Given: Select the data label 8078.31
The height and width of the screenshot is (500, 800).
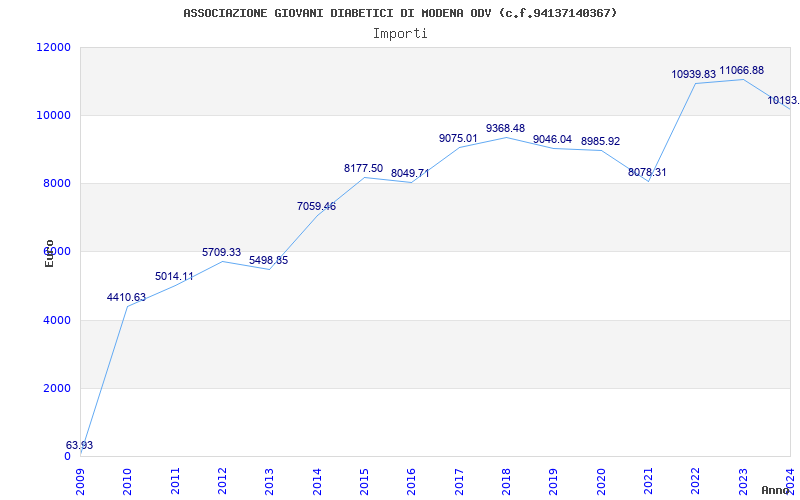Looking at the screenshot, I should pyautogui.click(x=647, y=172).
